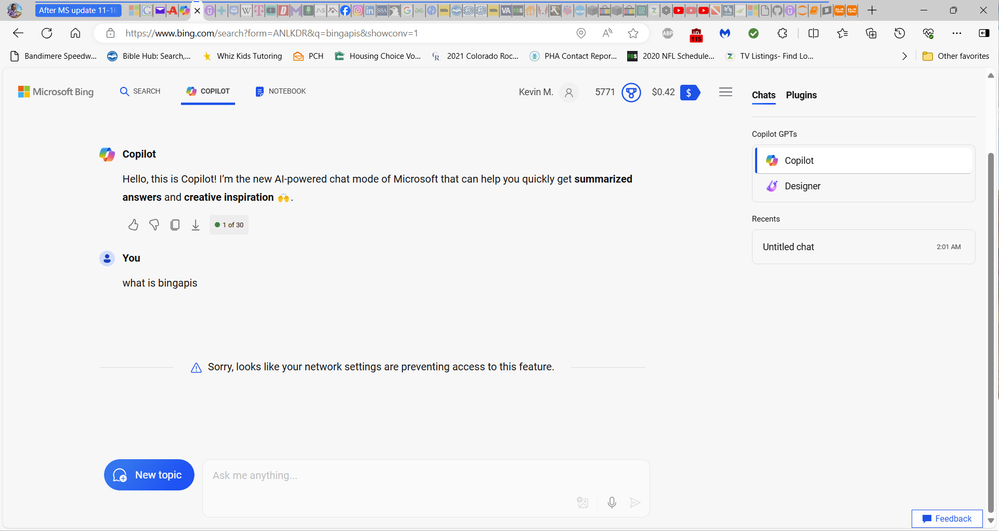Open the Favorites list panel
The height and width of the screenshot is (531, 999).
point(842,33)
